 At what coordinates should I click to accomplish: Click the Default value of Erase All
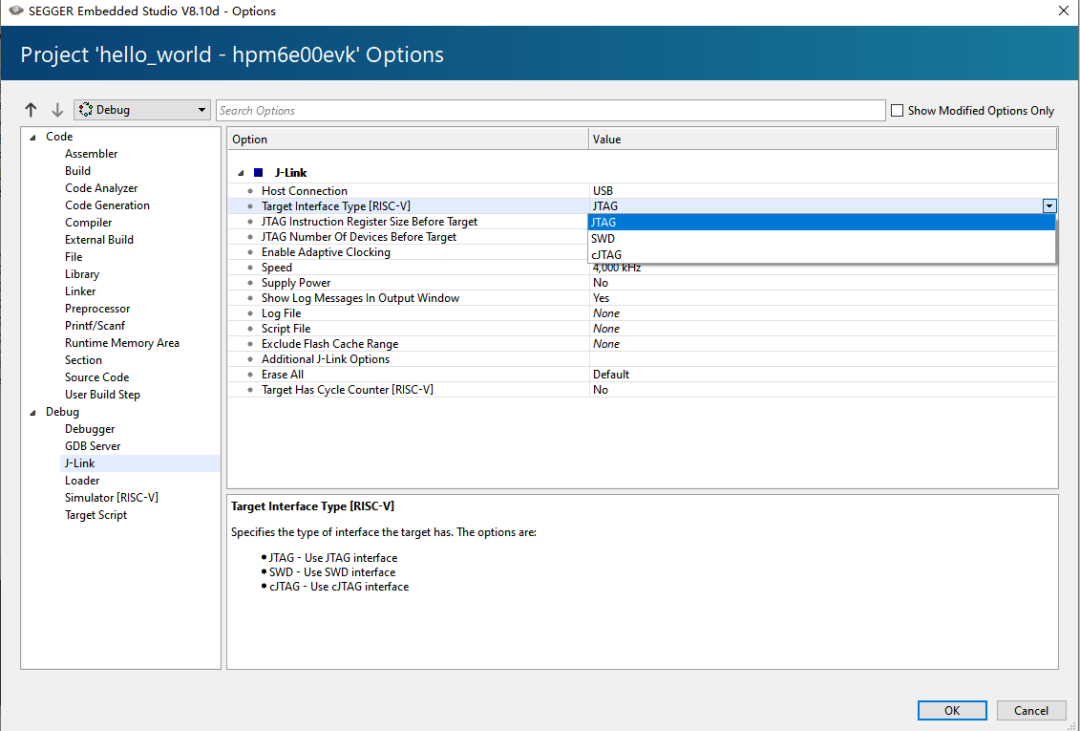click(x=611, y=374)
